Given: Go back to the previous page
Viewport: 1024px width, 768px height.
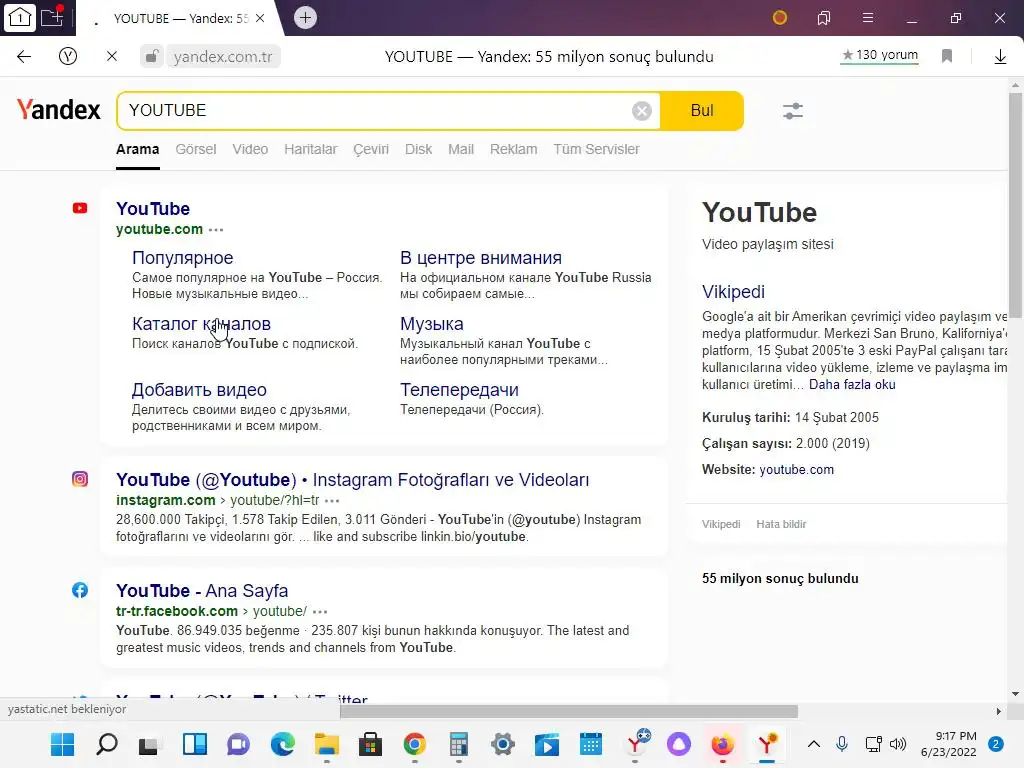Looking at the screenshot, I should click(24, 57).
